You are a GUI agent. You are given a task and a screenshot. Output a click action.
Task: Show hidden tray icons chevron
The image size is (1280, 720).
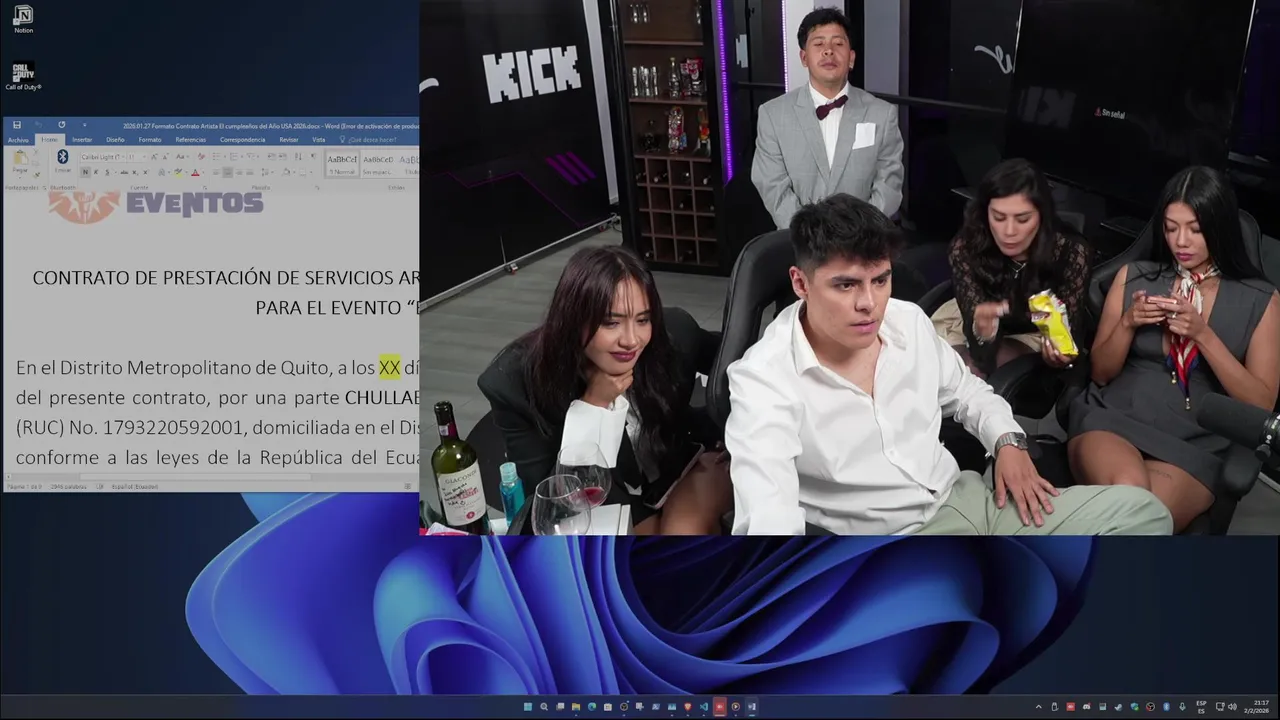click(x=1038, y=707)
